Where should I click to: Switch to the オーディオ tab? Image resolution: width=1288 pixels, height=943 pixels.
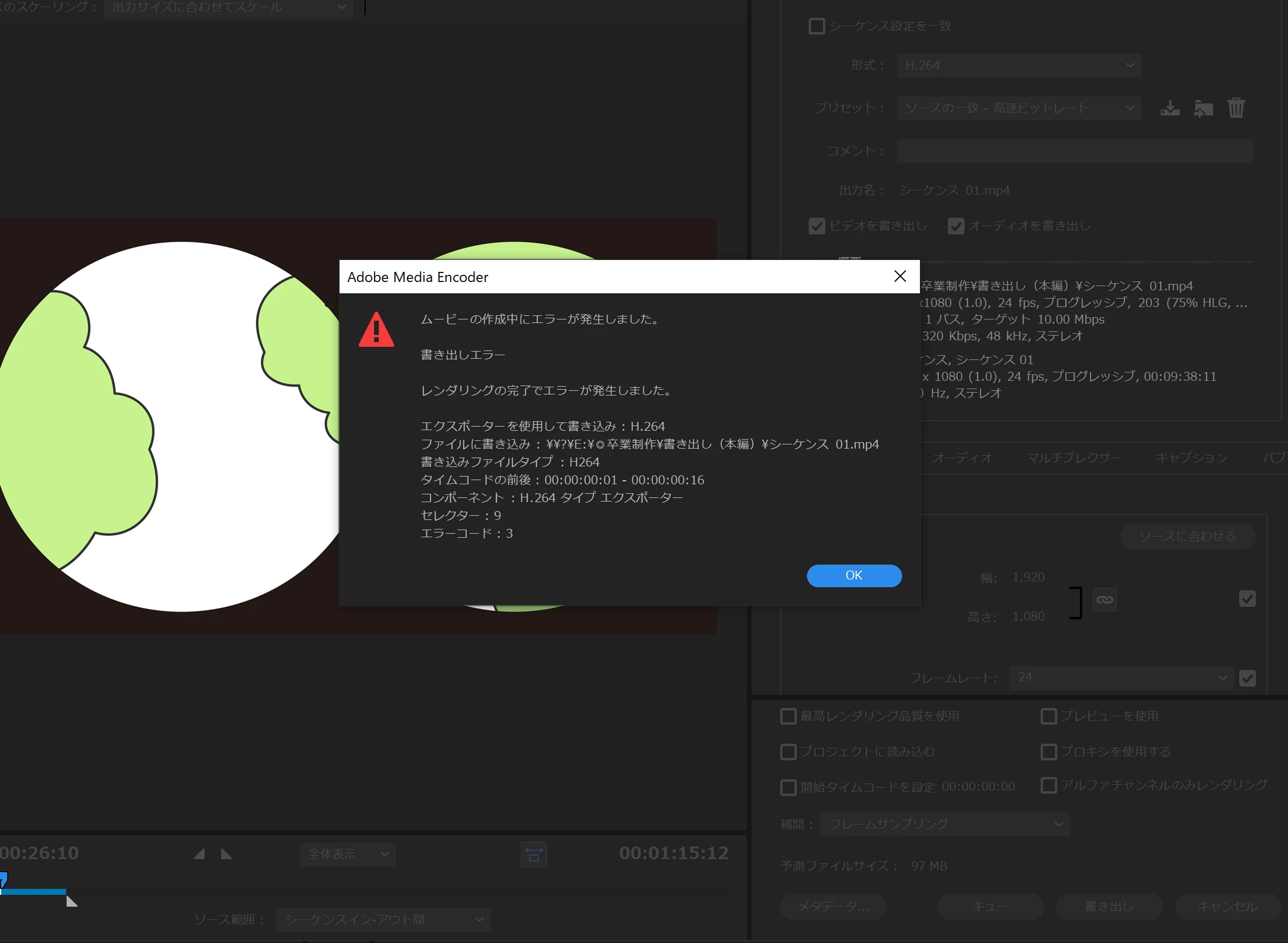[962, 458]
